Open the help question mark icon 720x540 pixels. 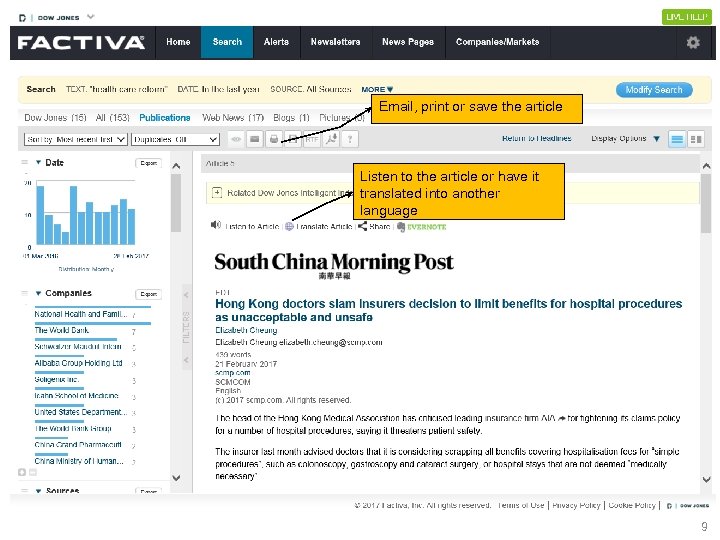350,139
